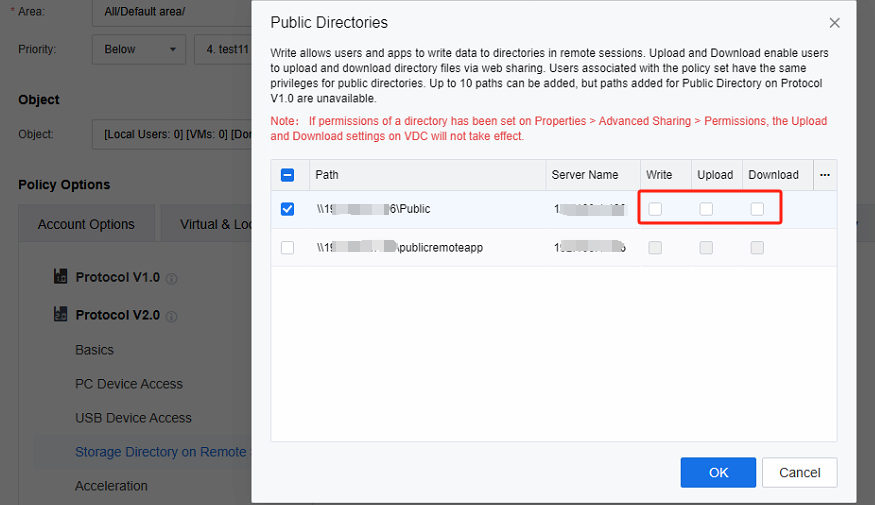
Task: Click info icon beside Protocol V1.0
Action: pyautogui.click(x=171, y=278)
